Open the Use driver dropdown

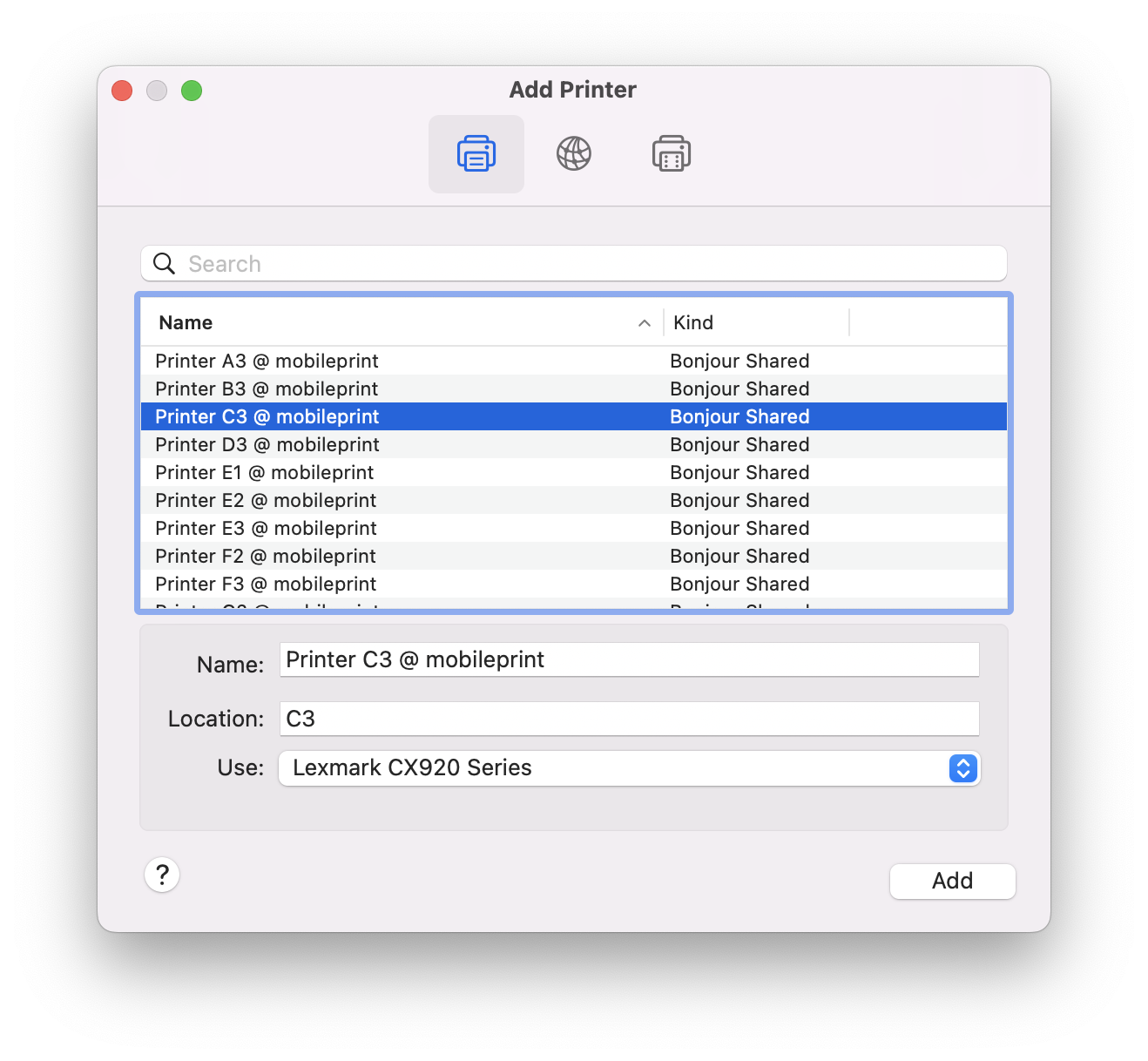pyautogui.click(x=629, y=768)
